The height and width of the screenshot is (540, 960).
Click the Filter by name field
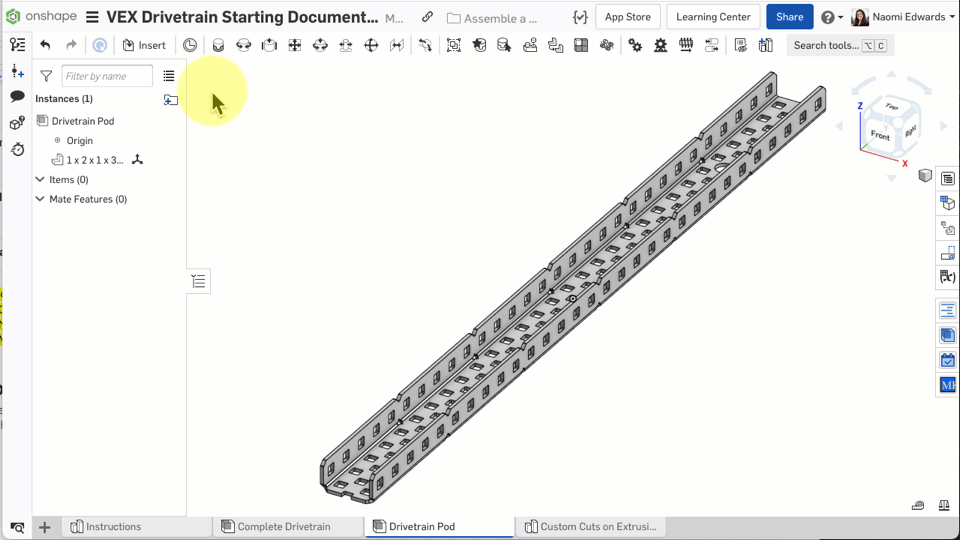click(107, 76)
